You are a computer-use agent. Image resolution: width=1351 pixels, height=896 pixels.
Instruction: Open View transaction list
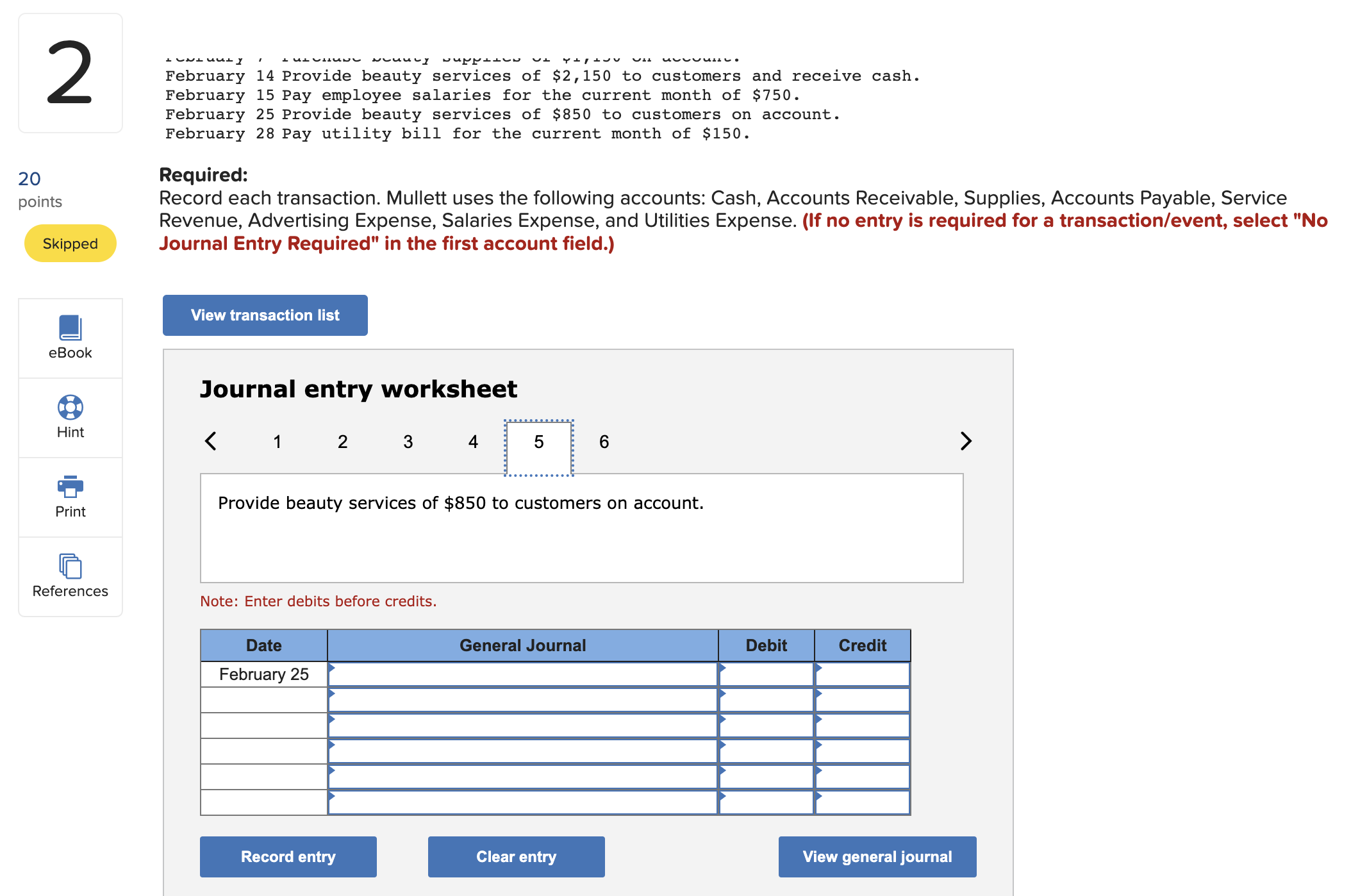265,315
